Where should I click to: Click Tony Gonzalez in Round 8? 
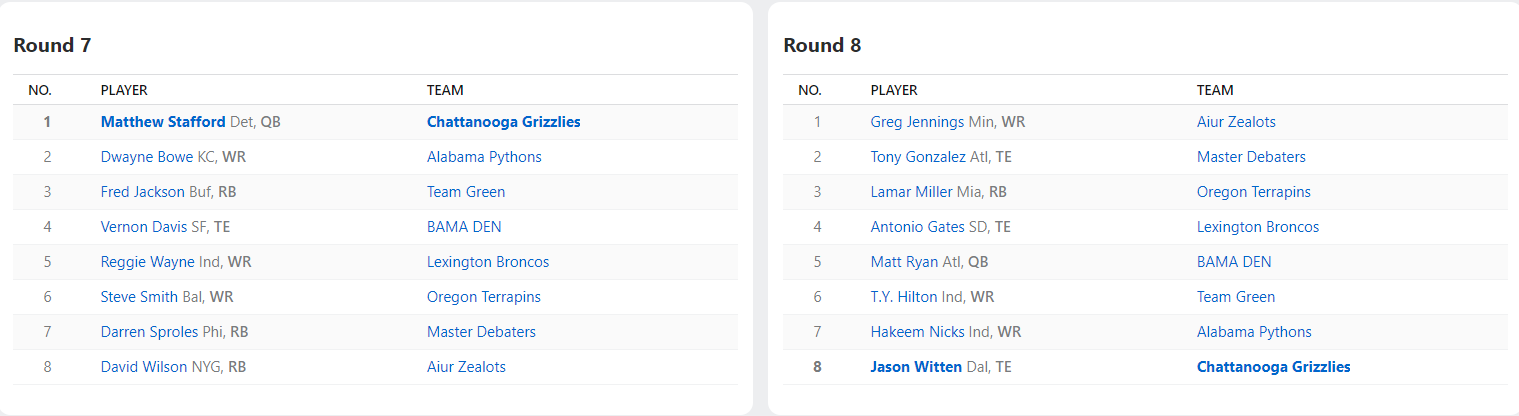click(918, 157)
